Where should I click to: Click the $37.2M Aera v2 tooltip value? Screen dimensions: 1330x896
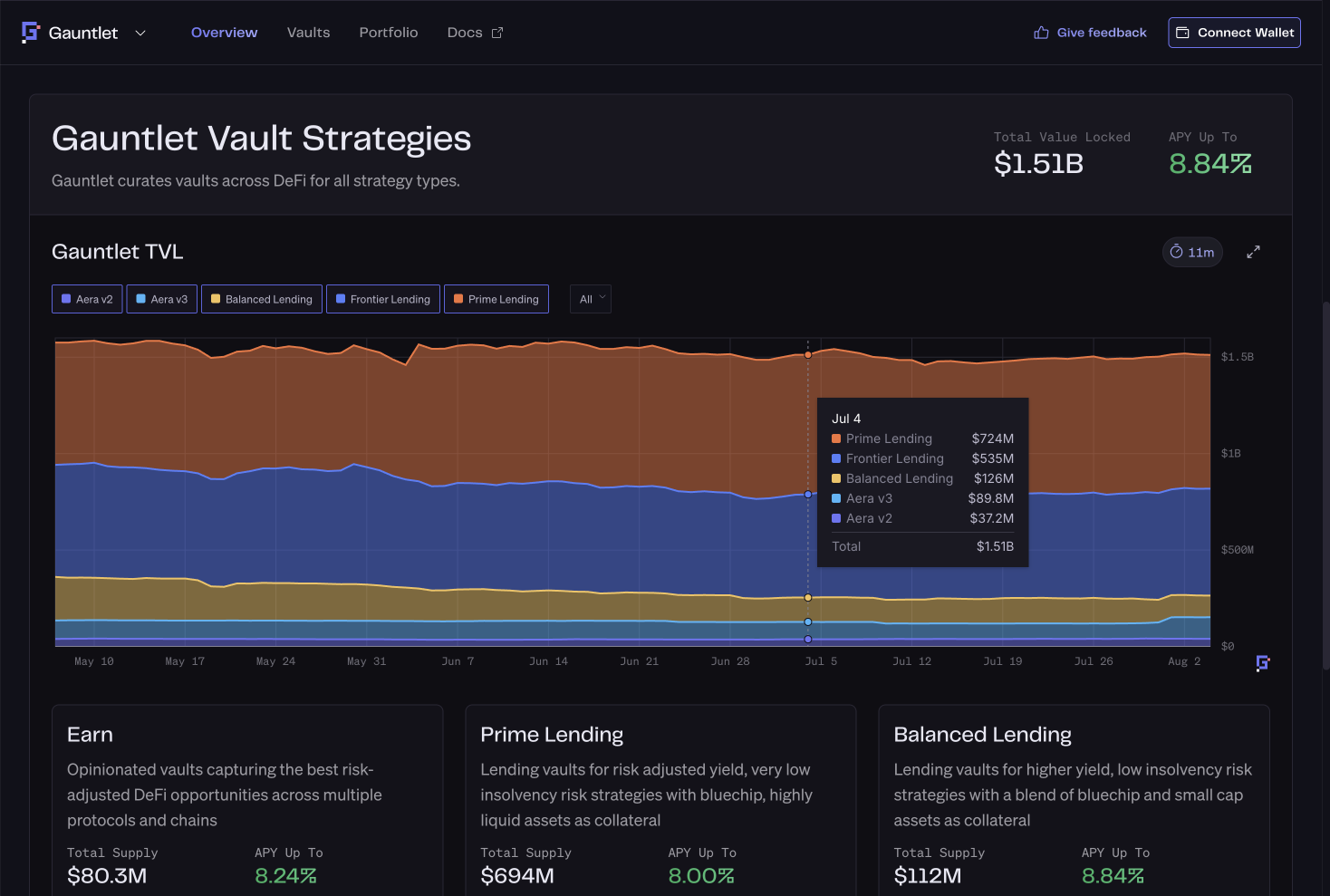pos(992,518)
